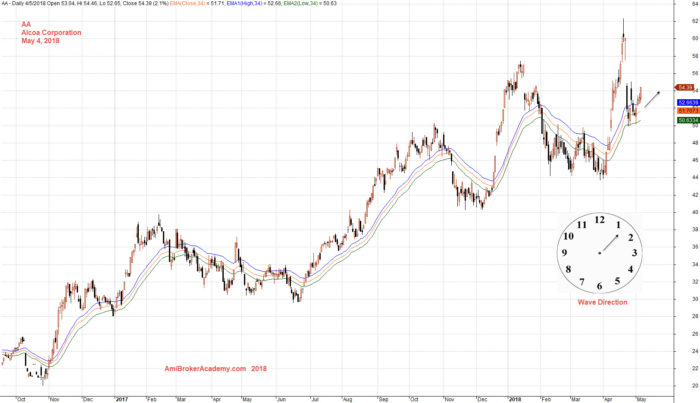Click the 36 price axis label
Viewport: 700px width, 403px height.
(x=696, y=247)
